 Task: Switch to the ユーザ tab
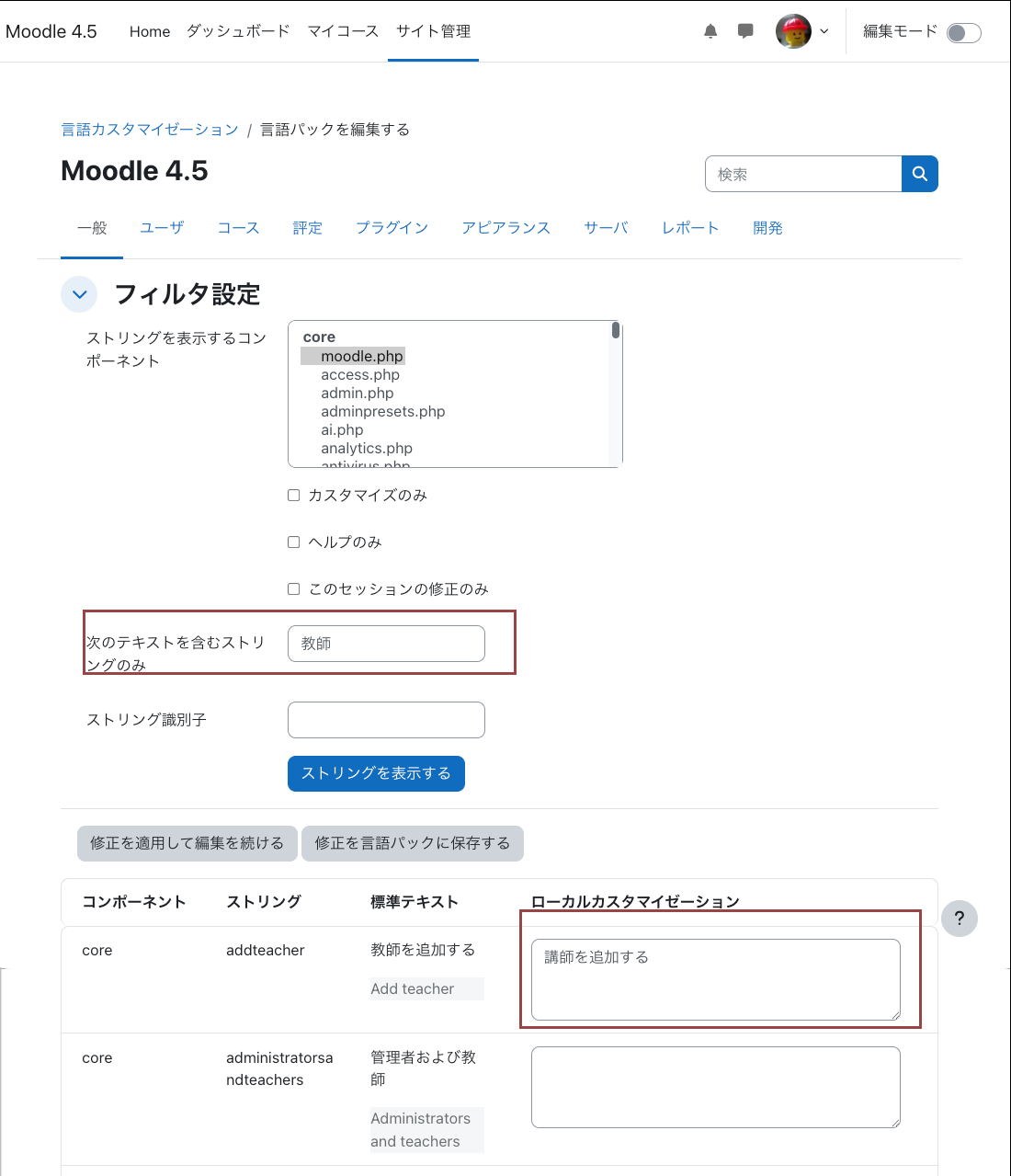pyautogui.click(x=162, y=228)
